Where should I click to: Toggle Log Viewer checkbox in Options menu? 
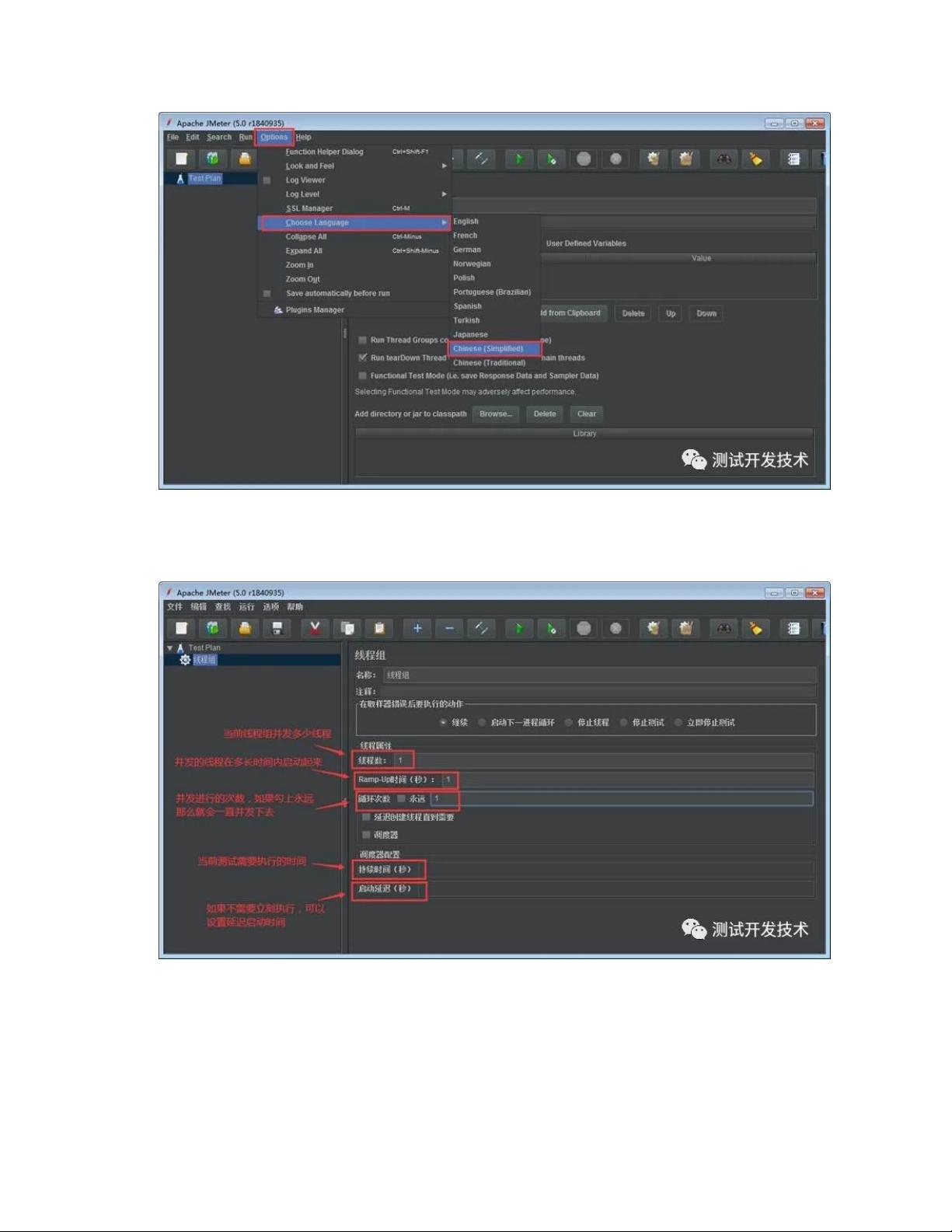267,180
